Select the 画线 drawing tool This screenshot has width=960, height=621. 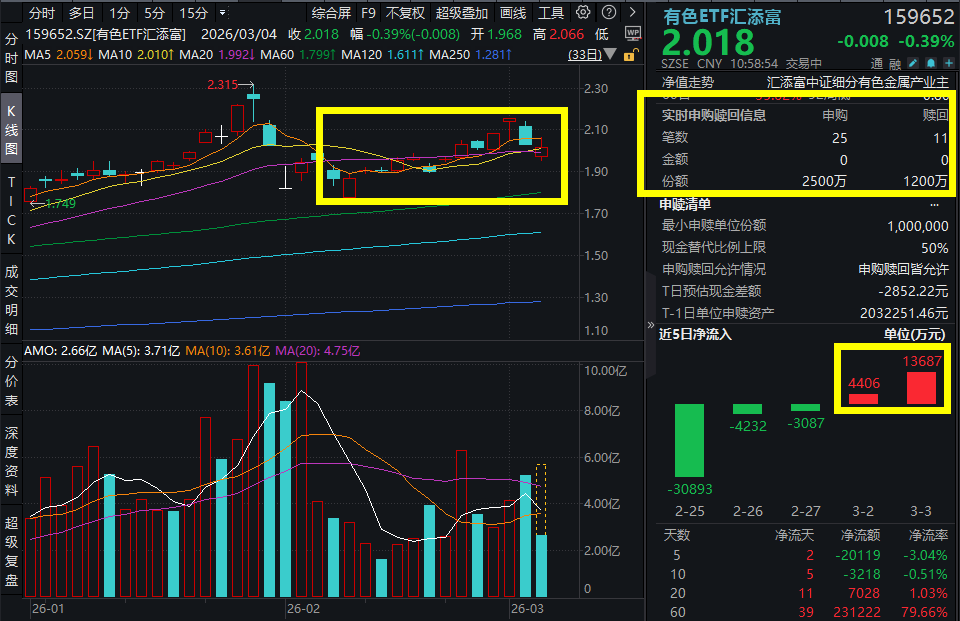pos(513,13)
